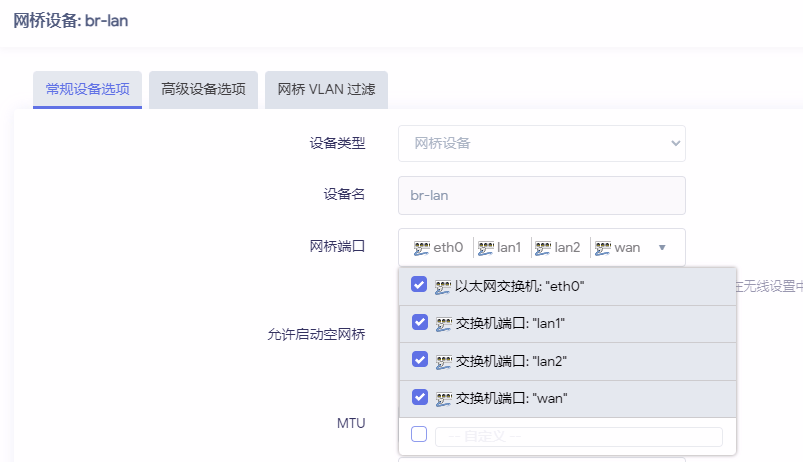This screenshot has width=803, height=462.
Task: Click the eth0 port icon in selected ports
Action: 422,248
